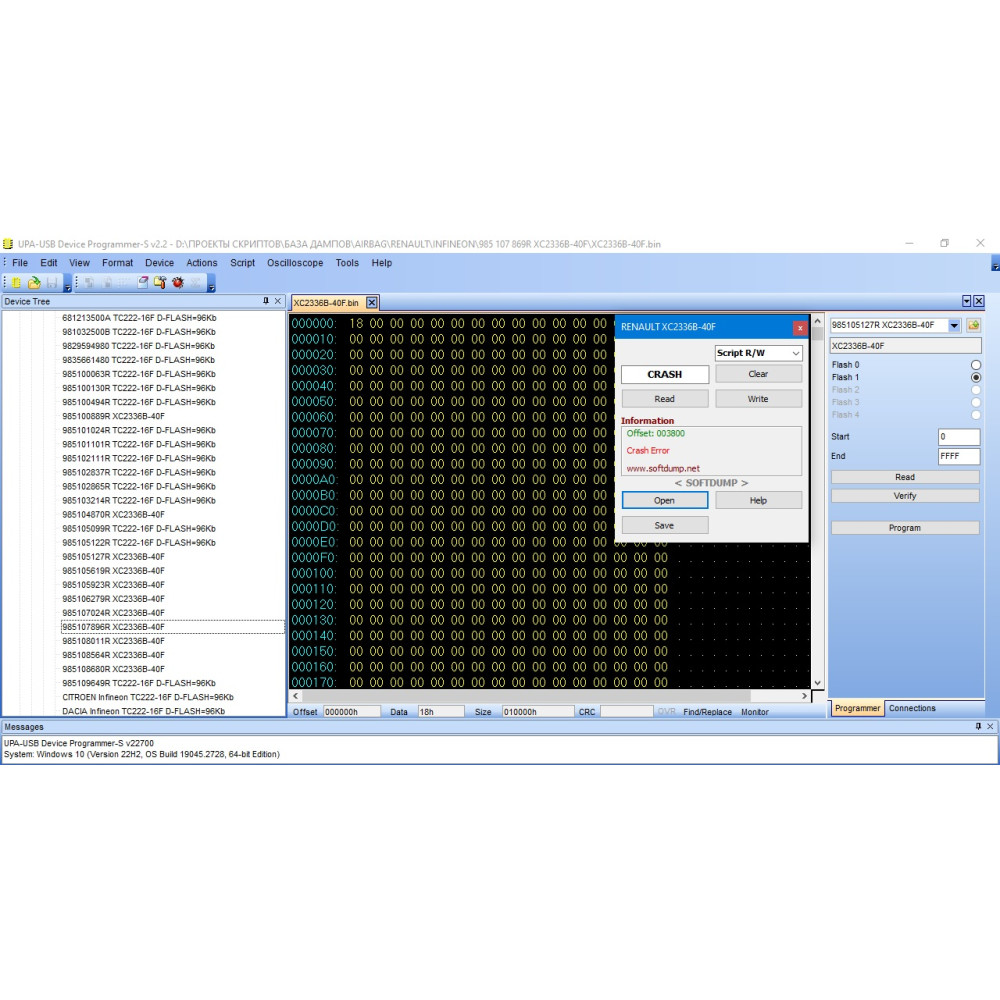The width and height of the screenshot is (1000, 1000).
Task: Click the Help button in dialog
Action: [758, 501]
